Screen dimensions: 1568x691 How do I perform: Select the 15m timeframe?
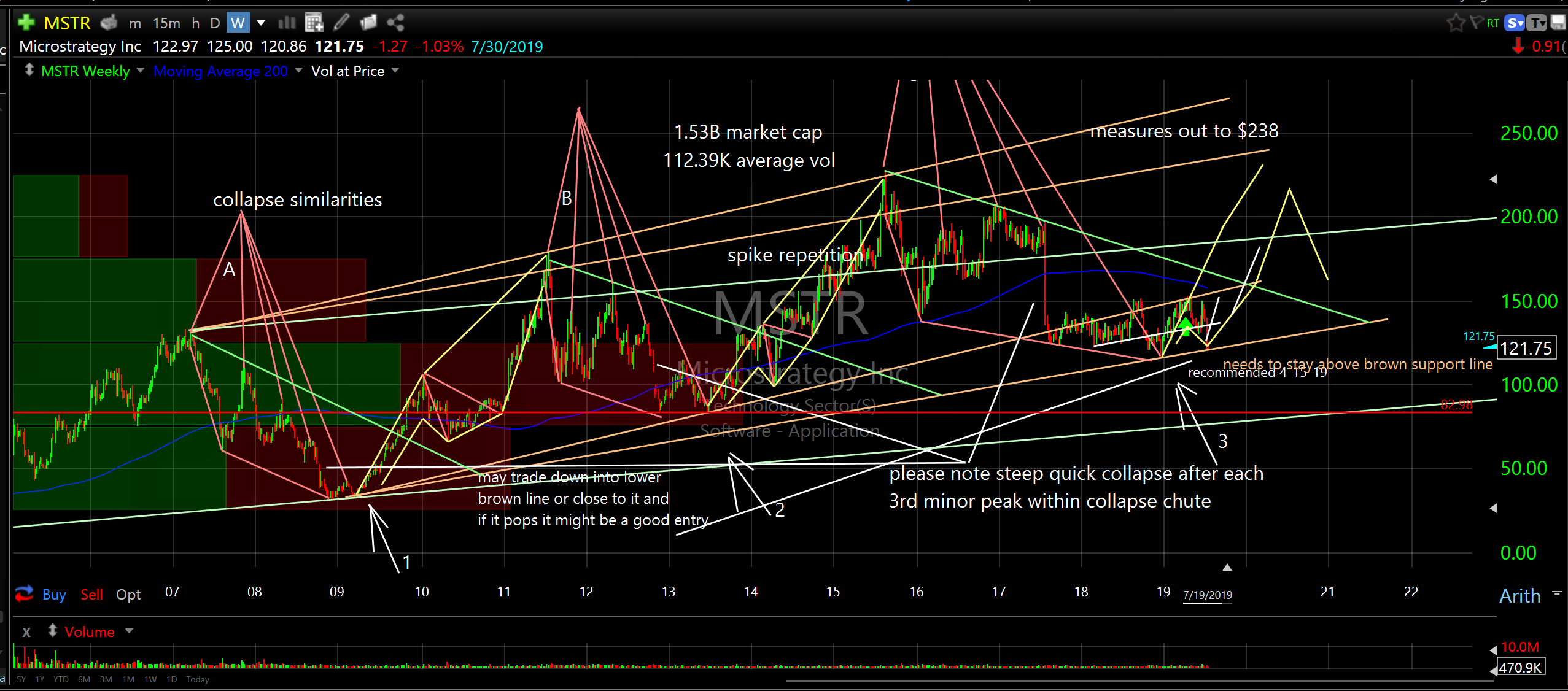coord(166,23)
